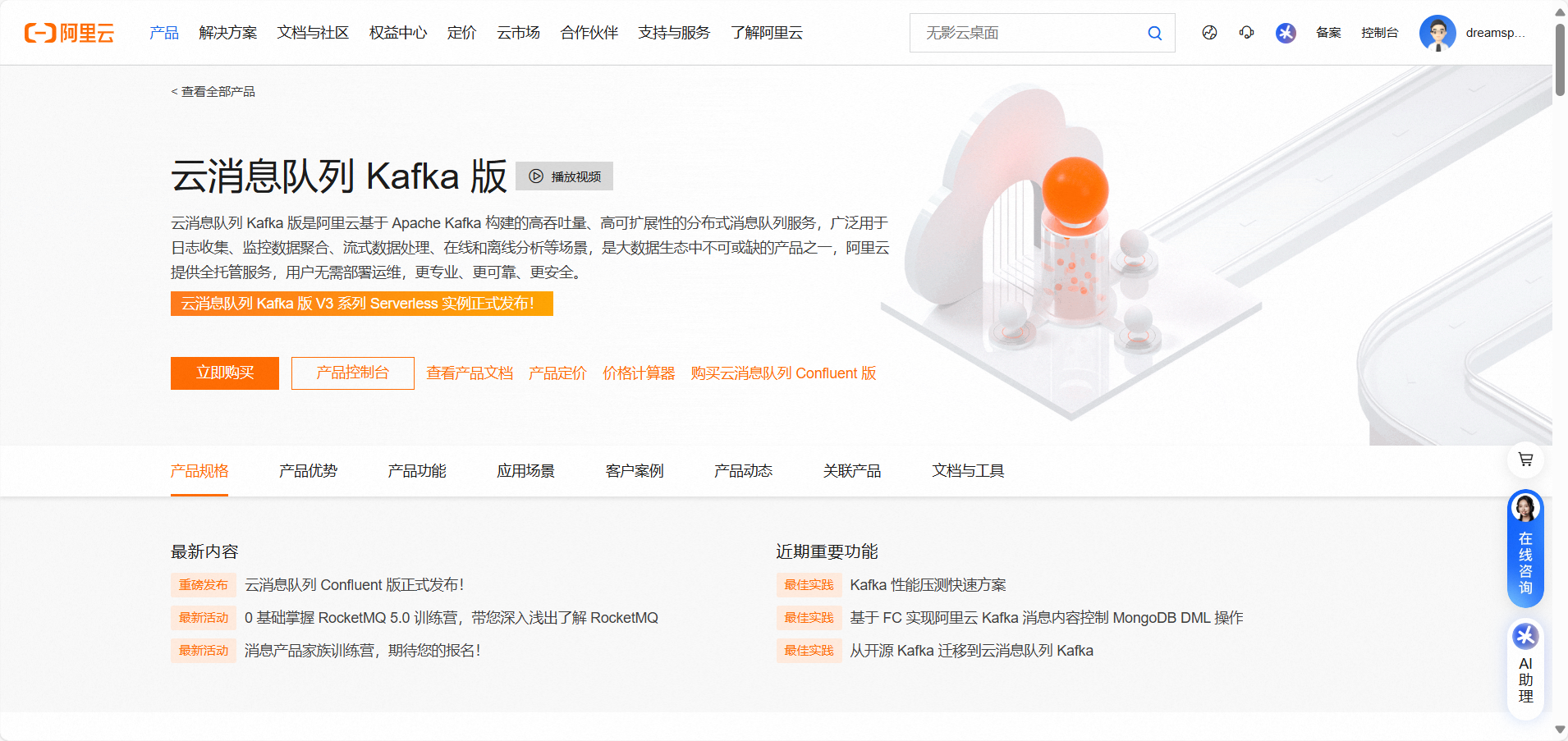The width and height of the screenshot is (1568, 741).
Task: Open the 云市场 top menu
Action: coord(518,33)
